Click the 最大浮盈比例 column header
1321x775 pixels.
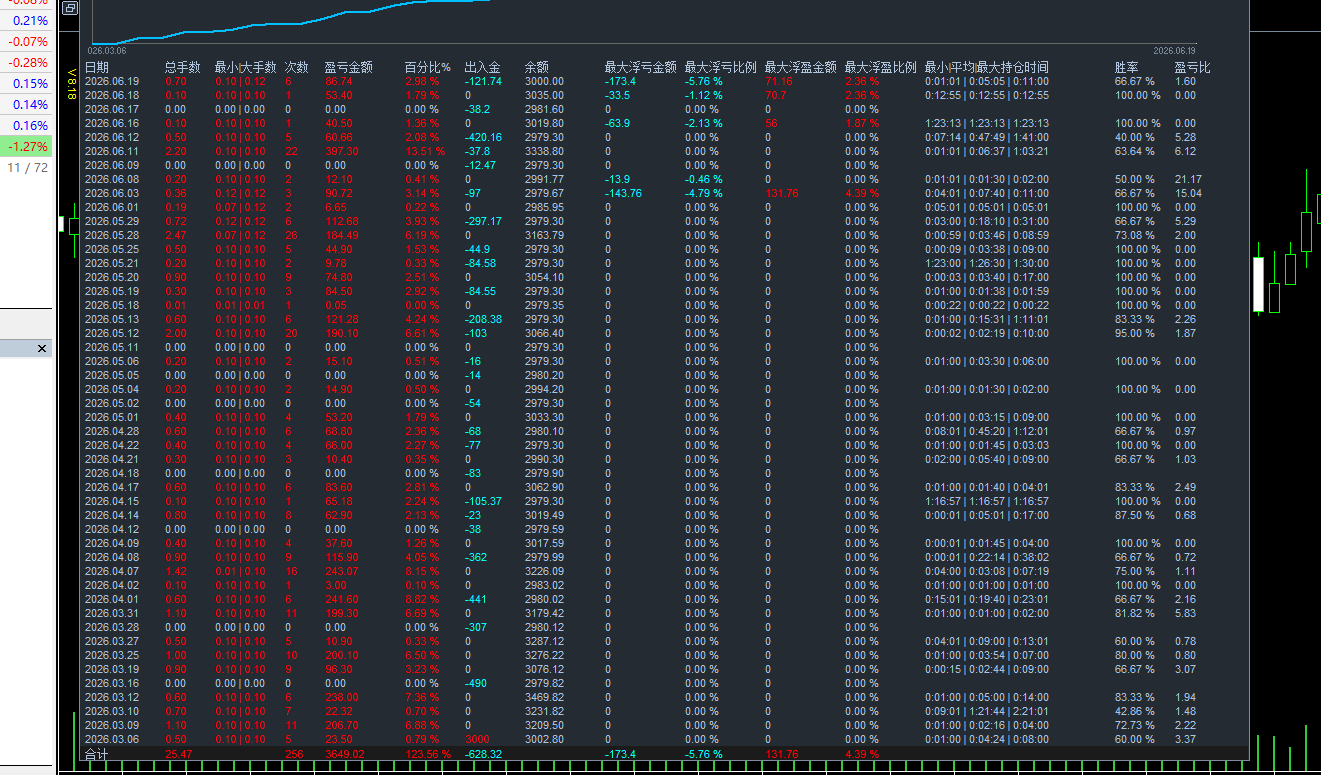coord(880,67)
